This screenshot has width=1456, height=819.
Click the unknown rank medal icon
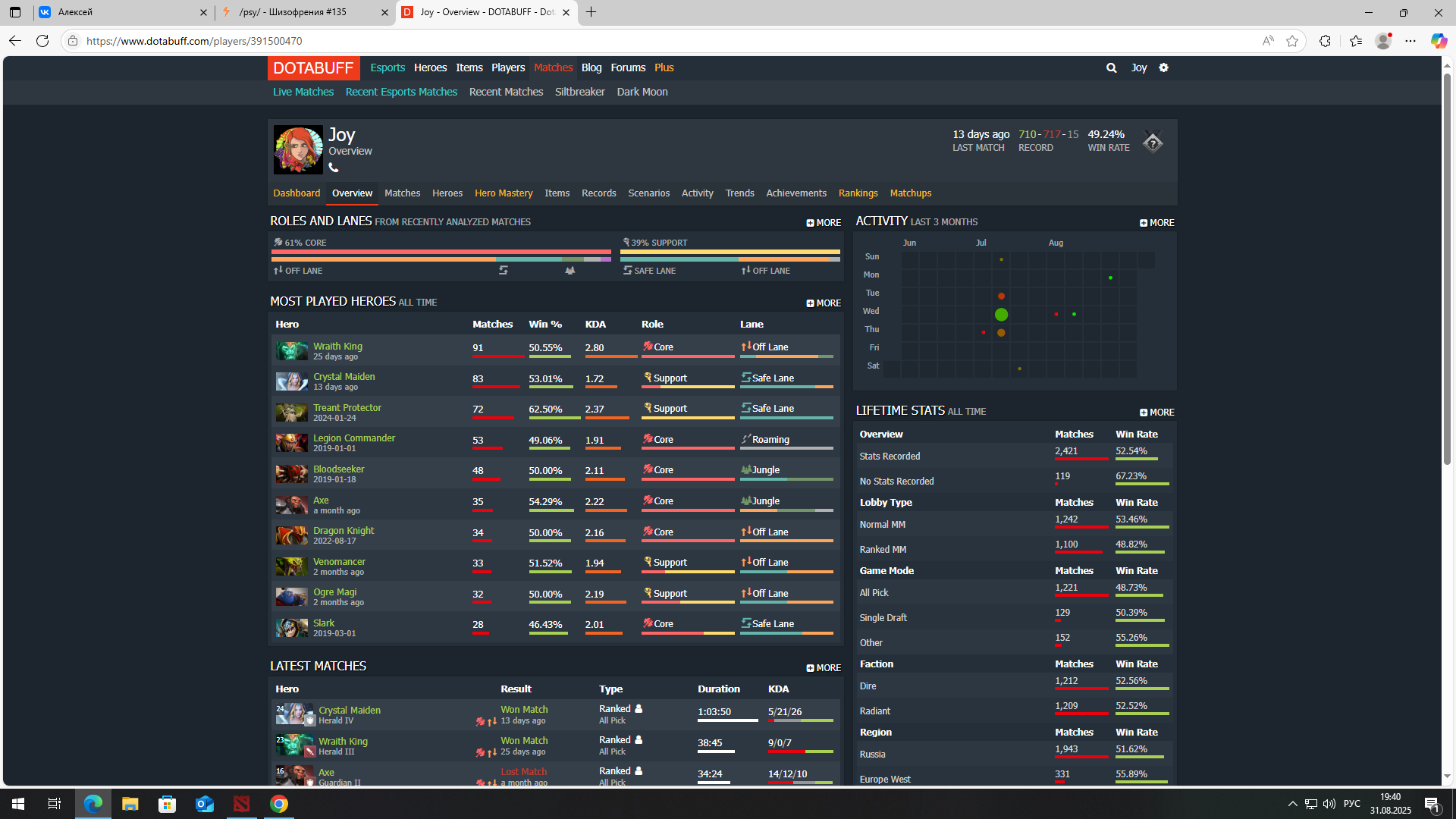tap(1153, 142)
